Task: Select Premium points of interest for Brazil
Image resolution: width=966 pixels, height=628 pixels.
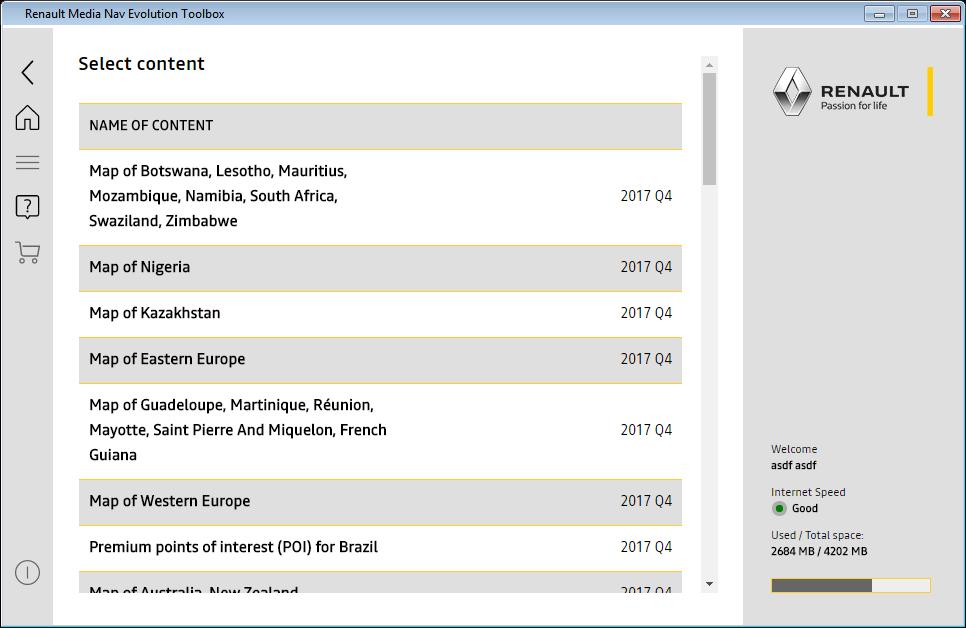Action: pyautogui.click(x=380, y=548)
